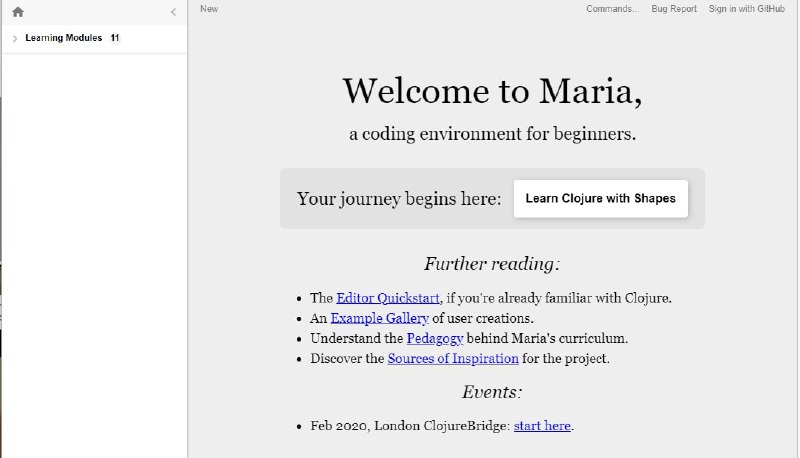Screen dimensions: 800x458
Task: Click the Welcome to Maria heading
Action: pyautogui.click(x=492, y=91)
